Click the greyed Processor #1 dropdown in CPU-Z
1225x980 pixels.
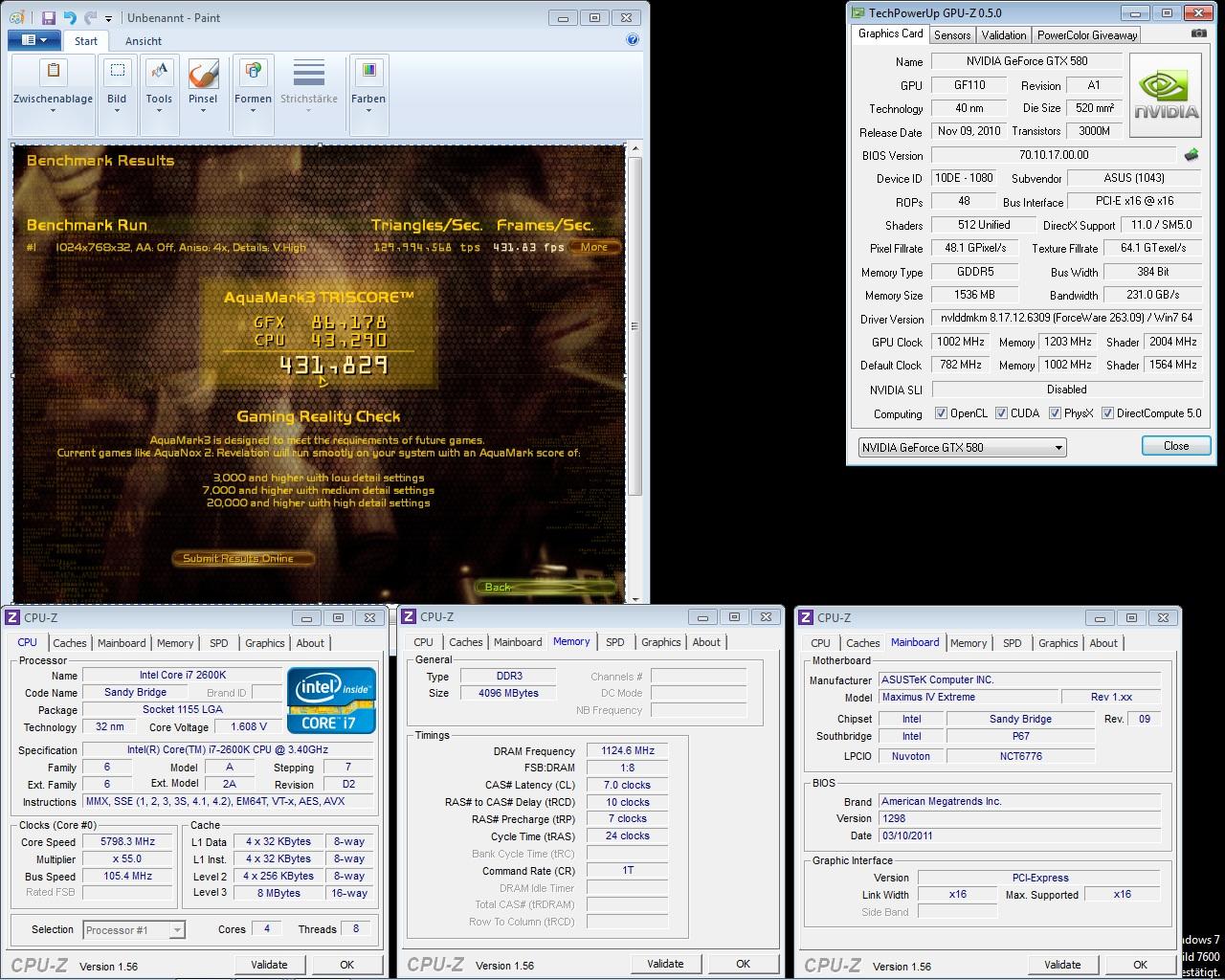(x=133, y=929)
